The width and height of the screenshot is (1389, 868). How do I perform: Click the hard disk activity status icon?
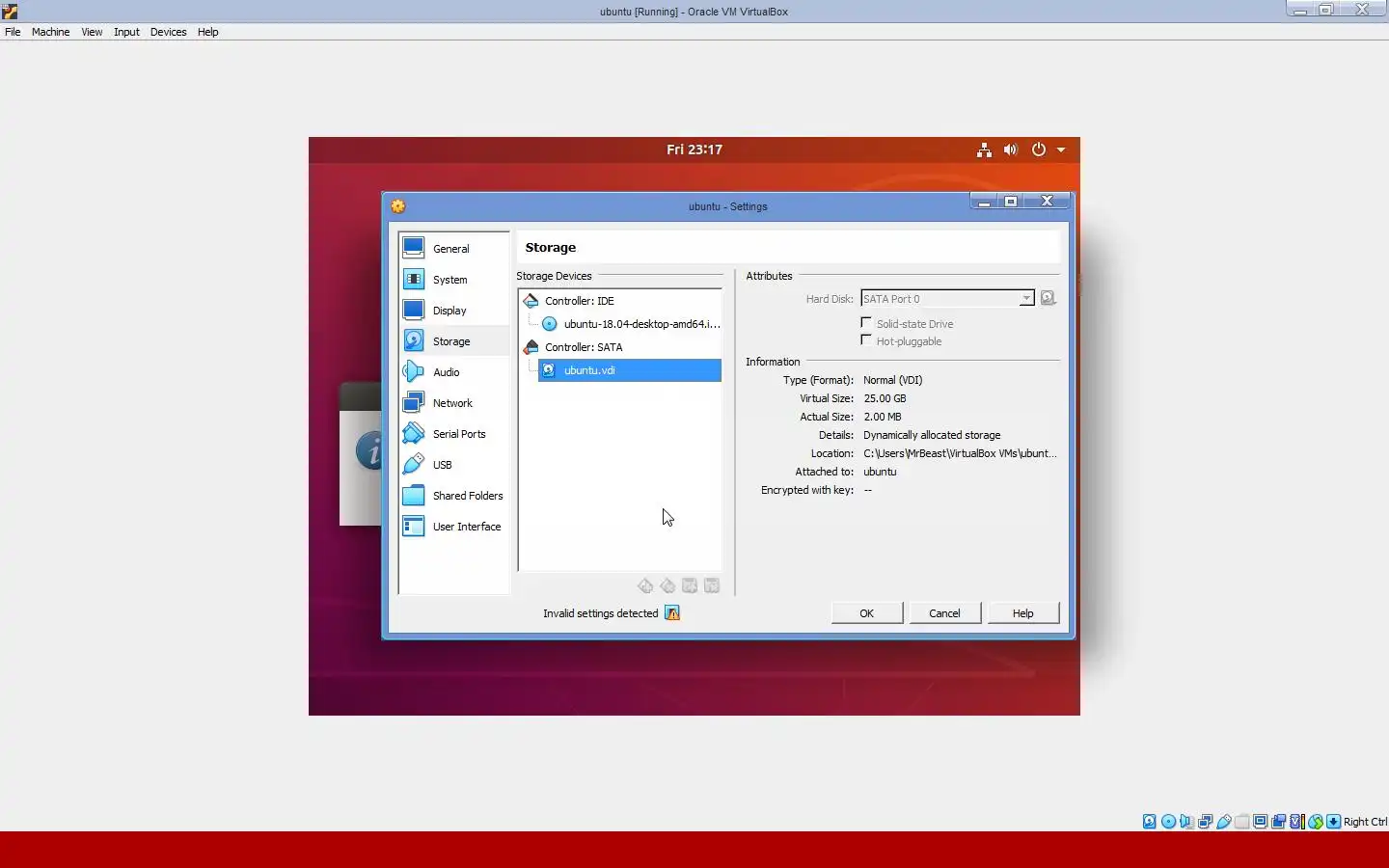tap(1150, 822)
